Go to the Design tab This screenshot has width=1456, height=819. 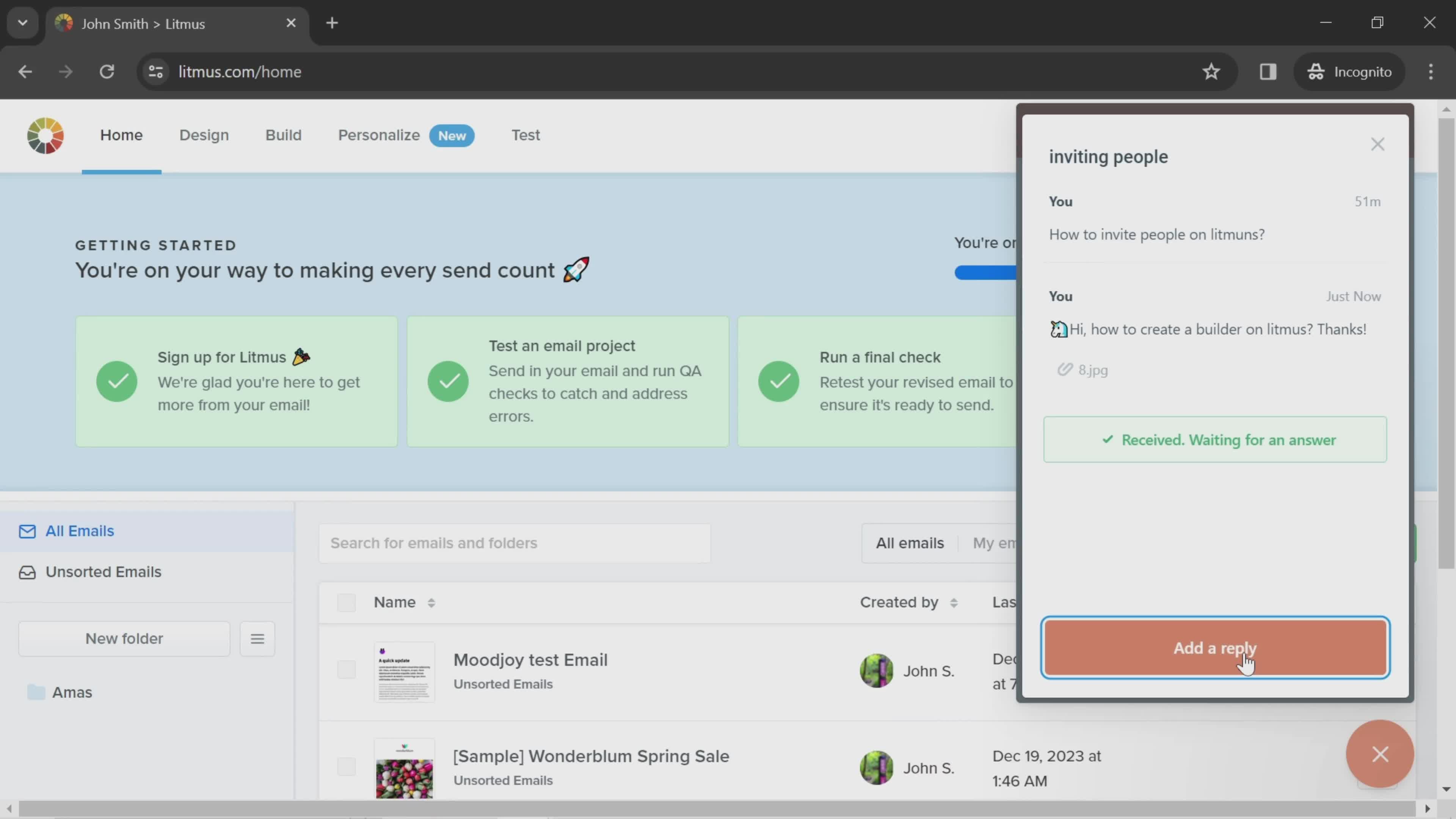[204, 136]
